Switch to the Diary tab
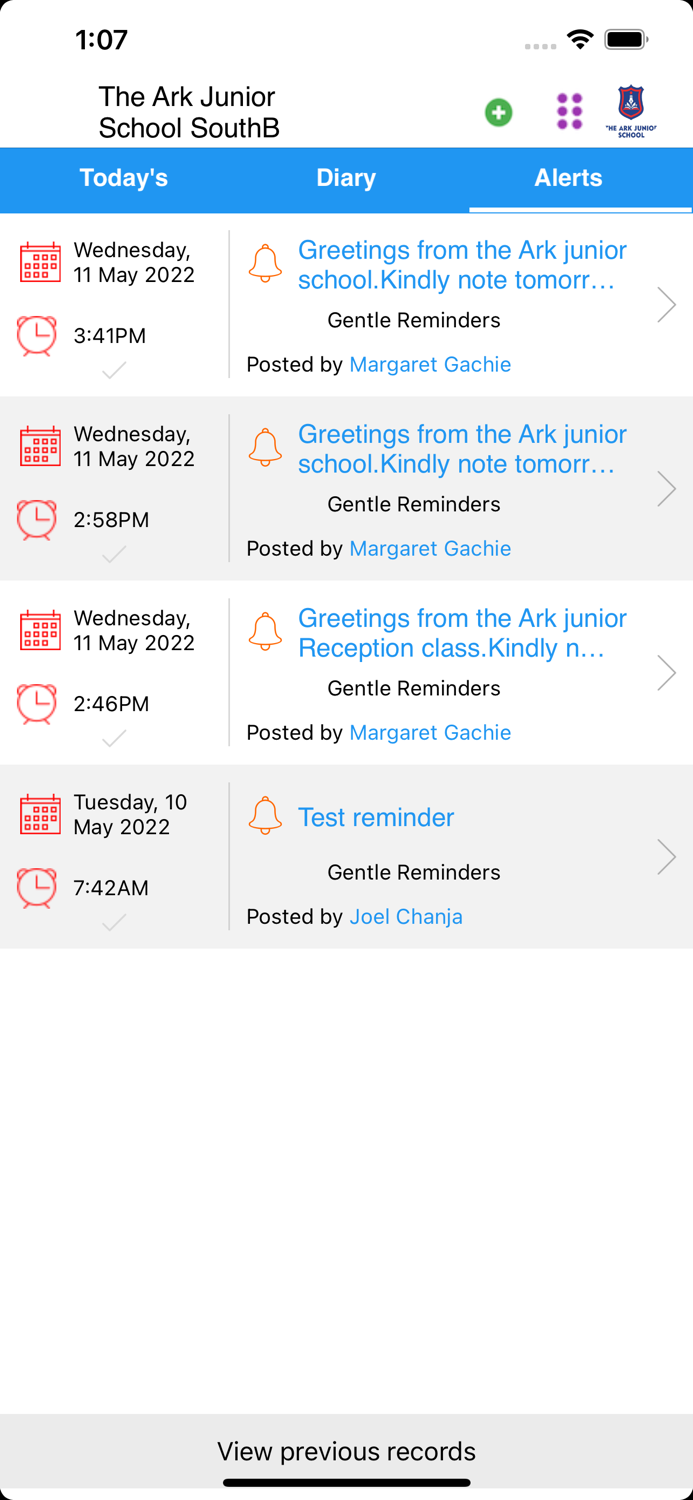 pyautogui.click(x=346, y=178)
